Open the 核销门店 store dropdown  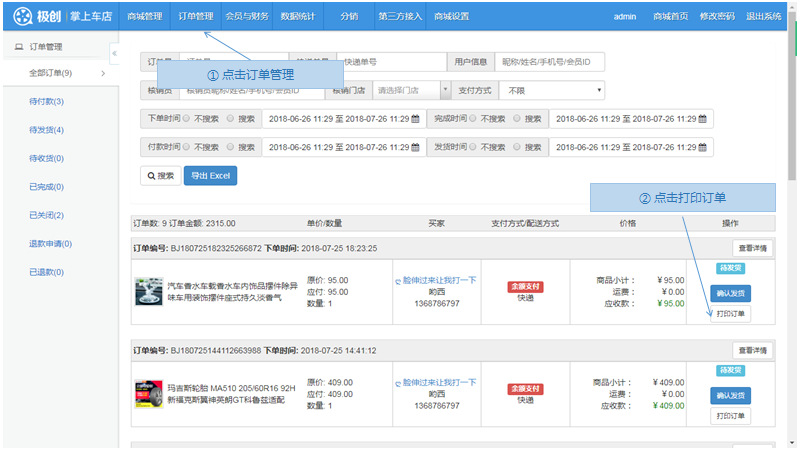click(412, 90)
